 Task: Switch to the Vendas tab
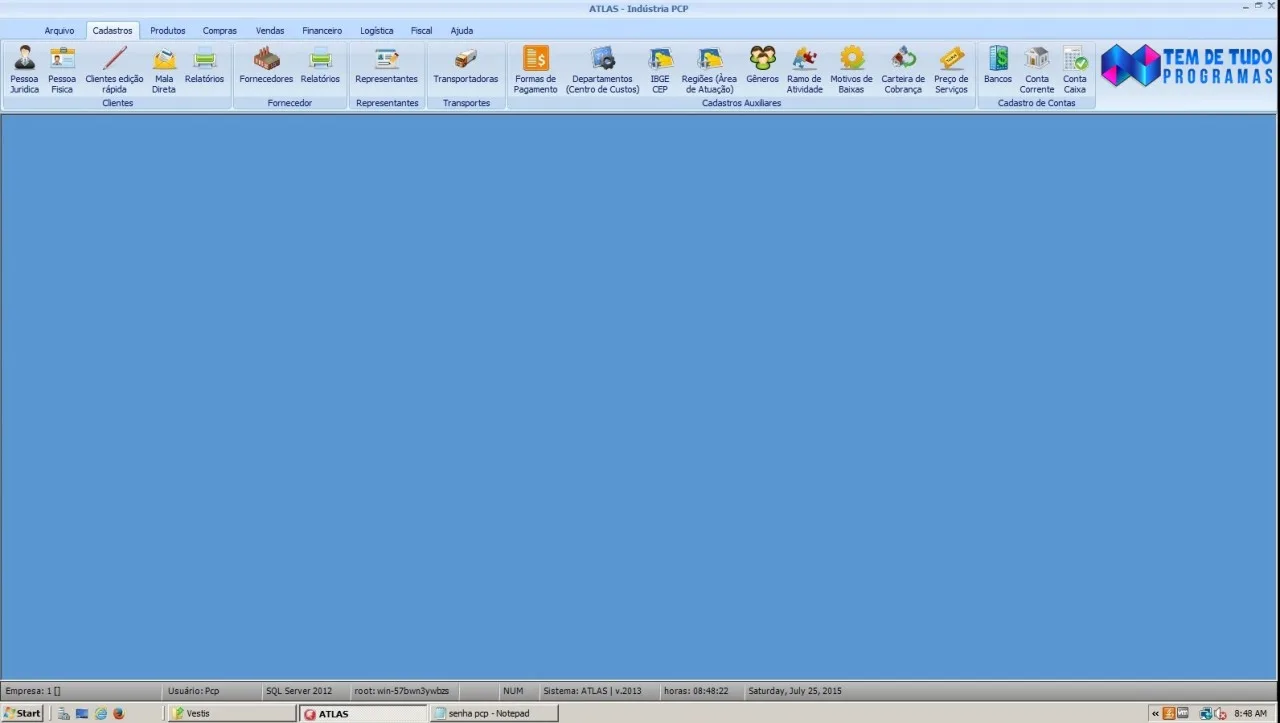270,31
